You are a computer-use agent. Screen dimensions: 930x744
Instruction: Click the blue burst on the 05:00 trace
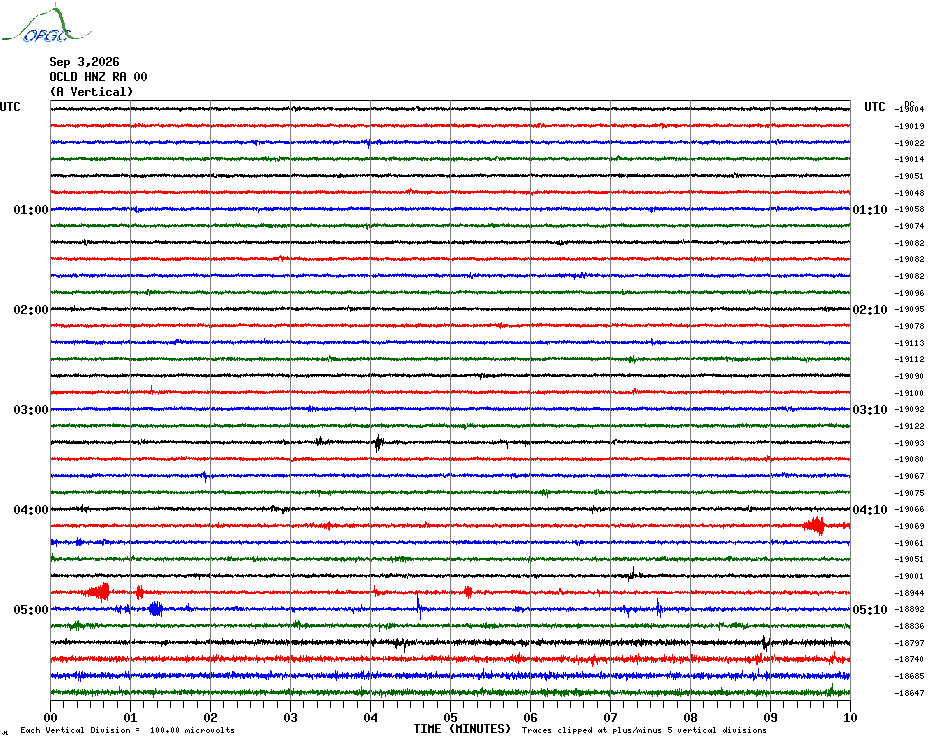(x=155, y=609)
